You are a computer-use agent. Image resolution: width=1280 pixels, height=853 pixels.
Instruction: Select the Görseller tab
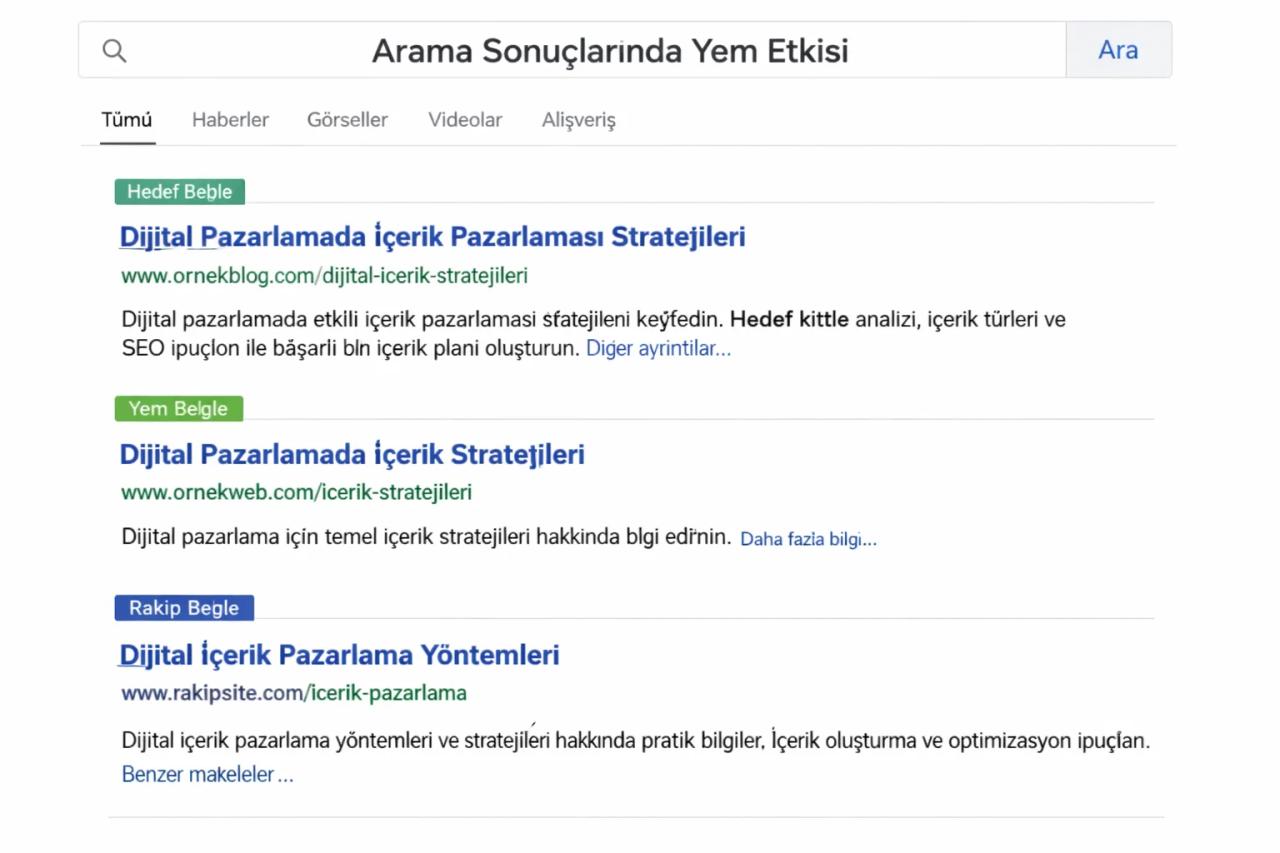(347, 120)
